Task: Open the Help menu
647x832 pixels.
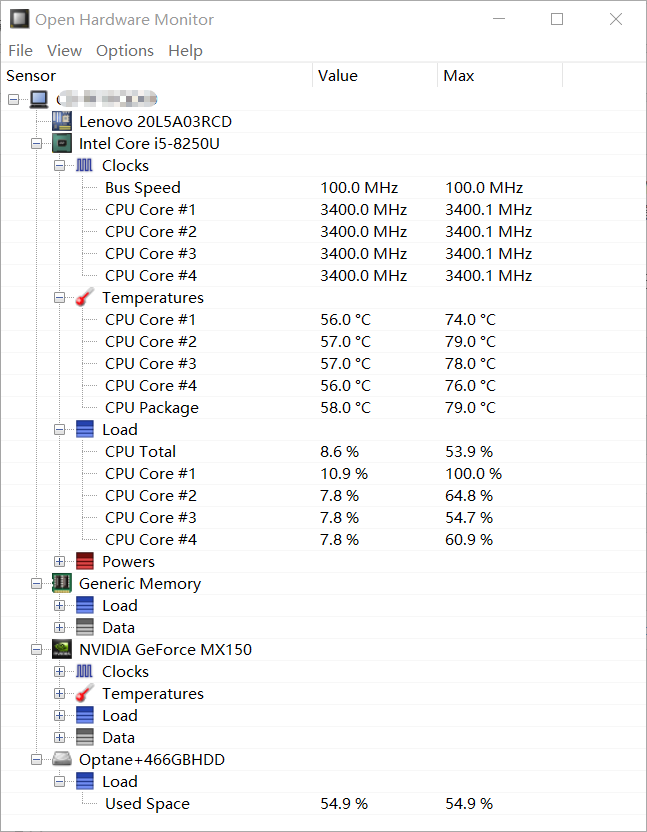Action: tap(185, 50)
